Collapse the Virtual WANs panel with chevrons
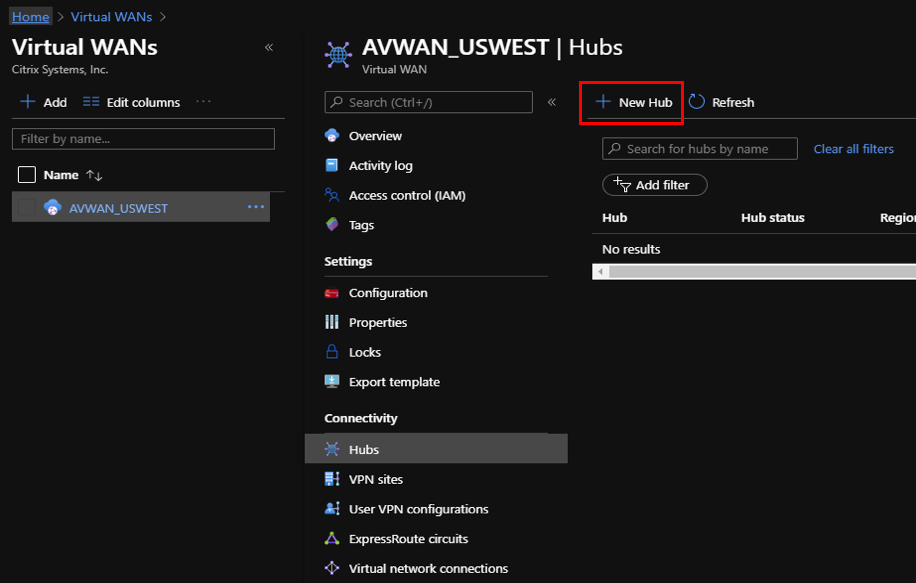The width and height of the screenshot is (916, 583). tap(269, 47)
